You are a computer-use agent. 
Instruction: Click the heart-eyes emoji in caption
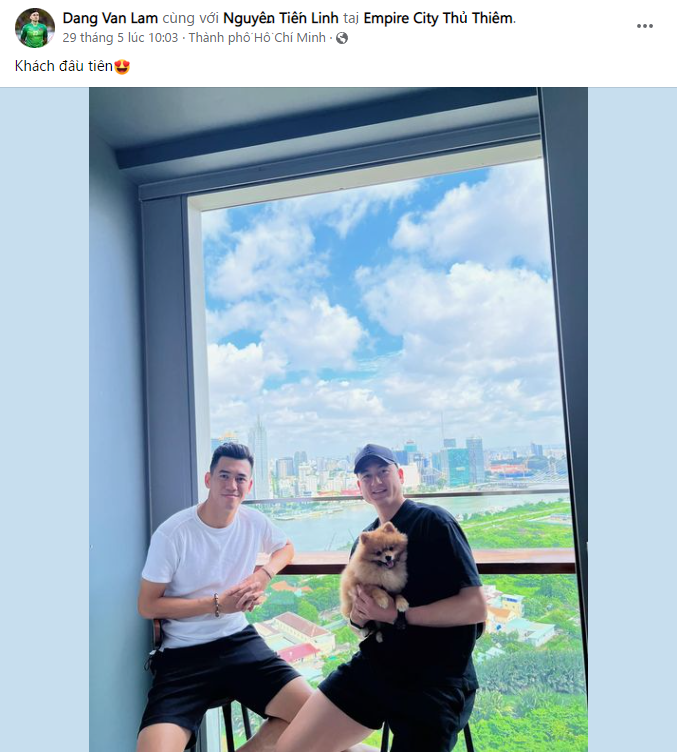[122, 66]
